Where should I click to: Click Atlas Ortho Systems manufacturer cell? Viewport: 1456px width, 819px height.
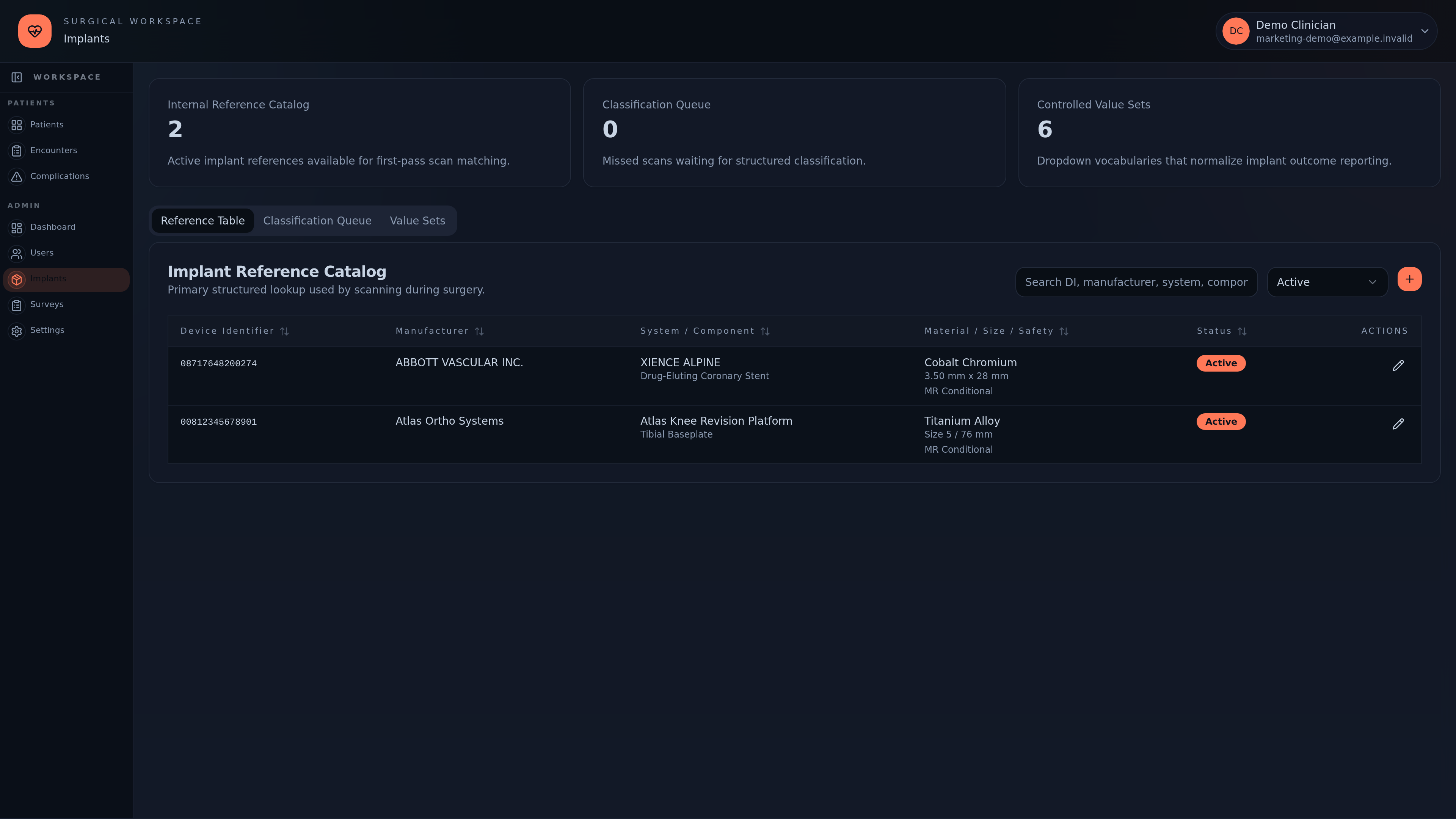coord(449,421)
